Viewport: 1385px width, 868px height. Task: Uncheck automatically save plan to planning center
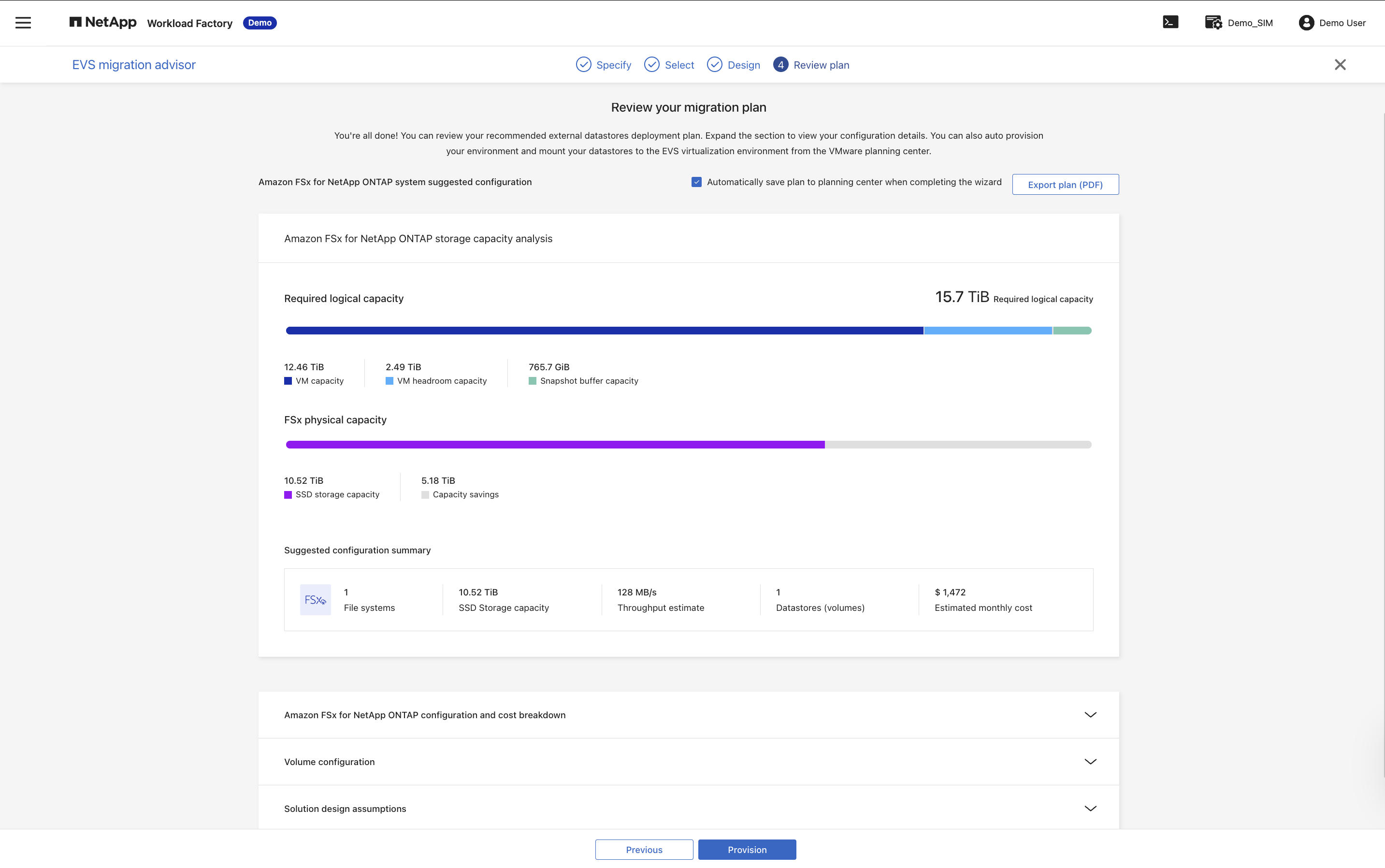click(x=696, y=182)
